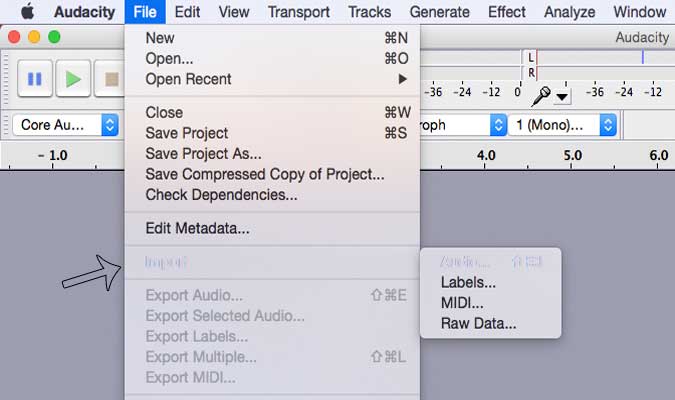Viewport: 675px width, 400px height.
Task: Open the microphone meter options arrow
Action: click(x=562, y=97)
